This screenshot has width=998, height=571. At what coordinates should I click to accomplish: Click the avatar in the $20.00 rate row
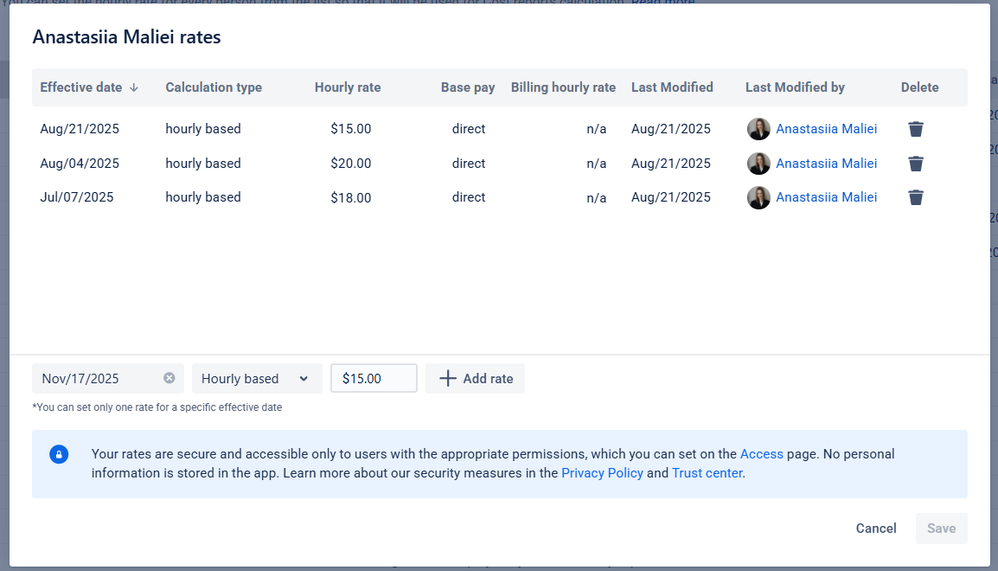click(x=758, y=163)
